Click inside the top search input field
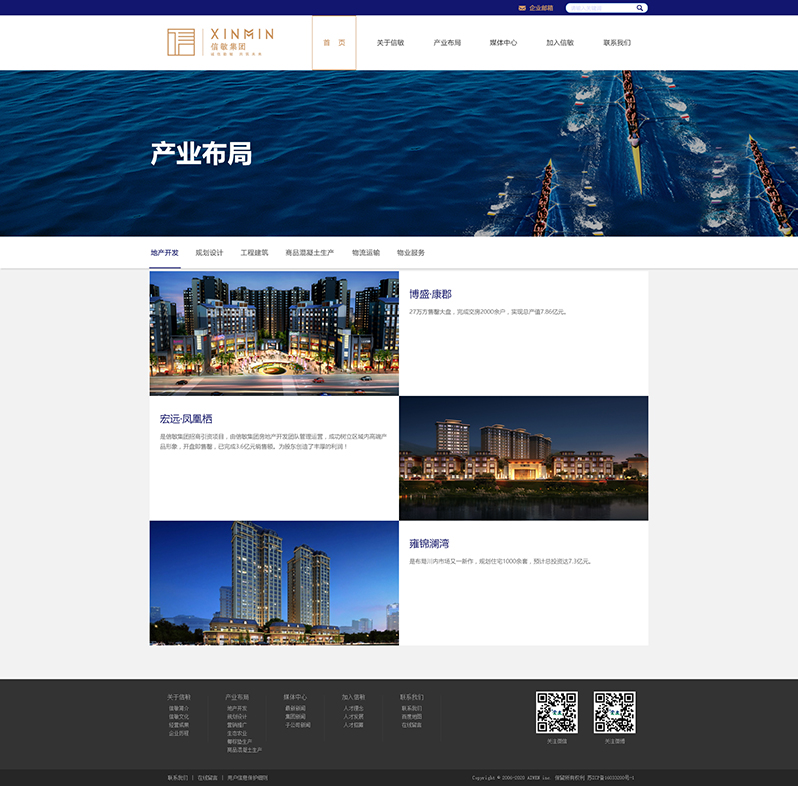 [x=600, y=8]
